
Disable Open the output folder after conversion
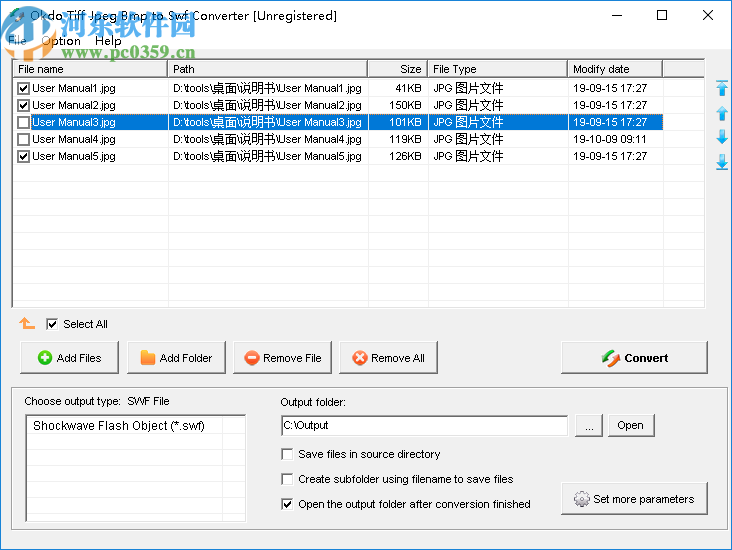point(287,504)
